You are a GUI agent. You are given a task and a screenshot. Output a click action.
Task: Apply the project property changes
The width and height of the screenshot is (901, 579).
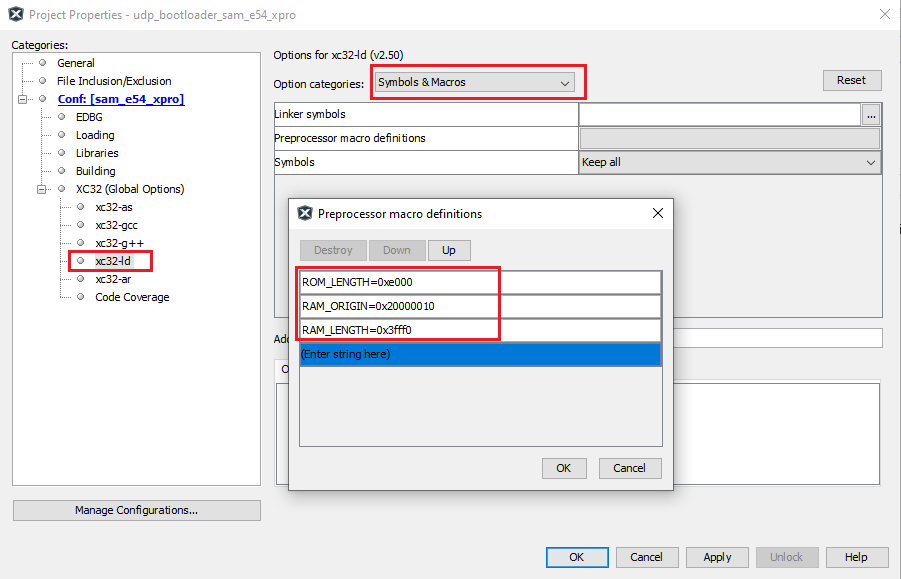click(x=717, y=557)
